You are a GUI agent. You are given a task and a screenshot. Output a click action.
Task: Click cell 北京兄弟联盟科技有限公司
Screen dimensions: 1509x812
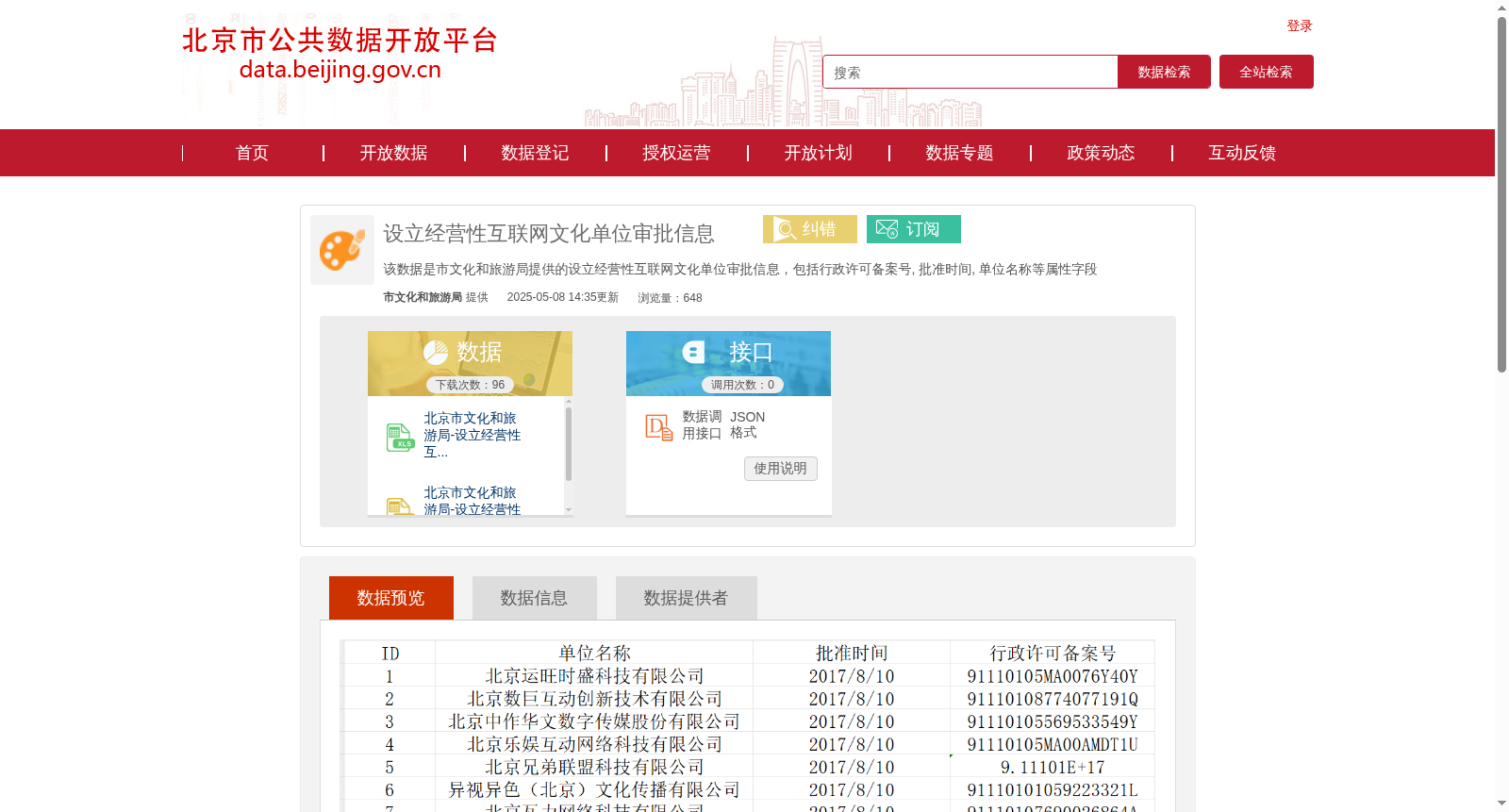[x=594, y=767]
